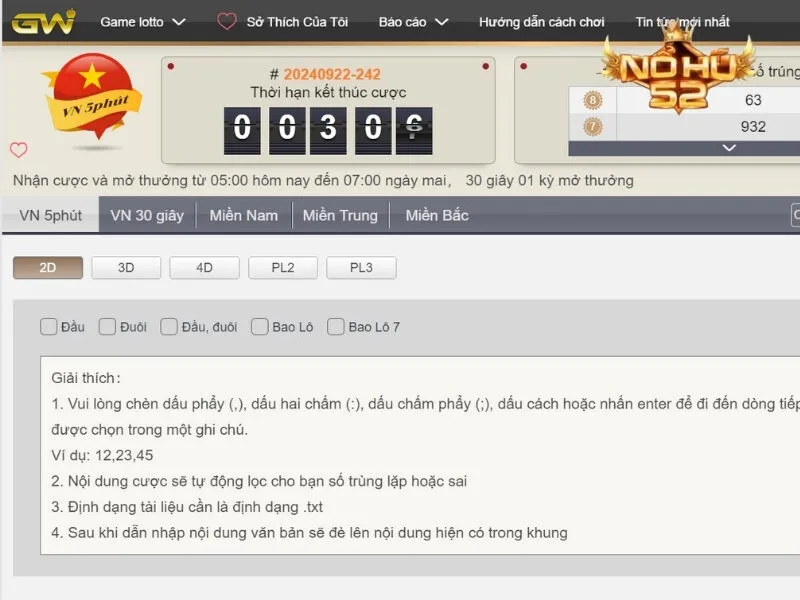Check the Bao Lô checkbox
Viewport: 800px width, 600px height.
(x=260, y=327)
